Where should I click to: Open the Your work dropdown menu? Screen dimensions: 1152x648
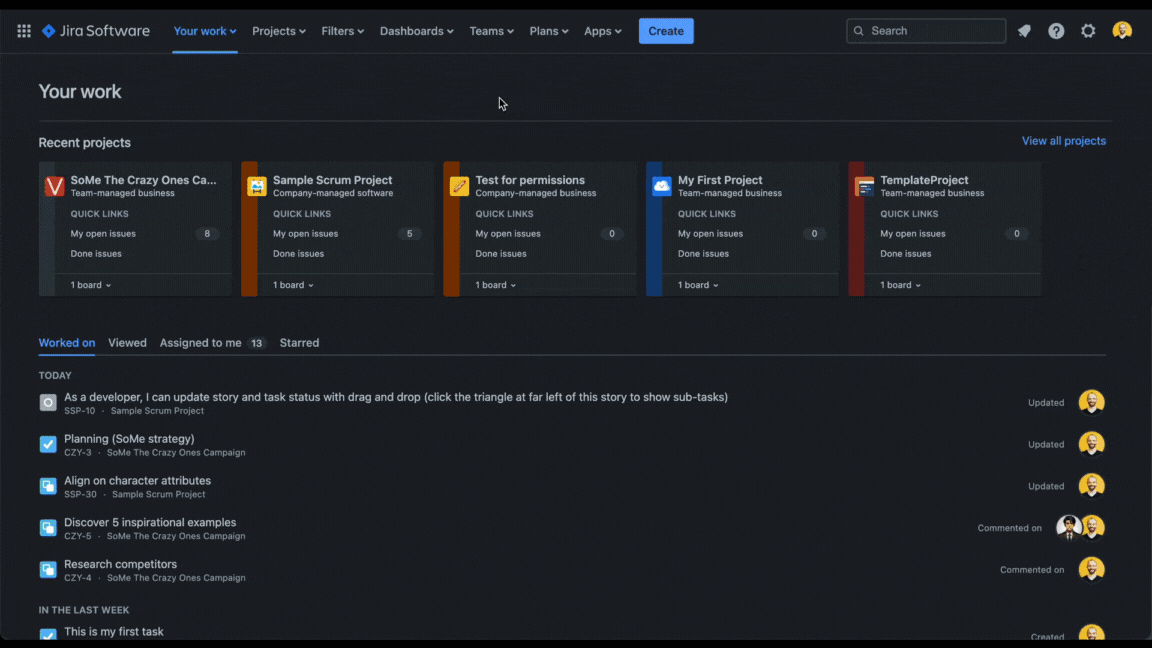(x=204, y=31)
